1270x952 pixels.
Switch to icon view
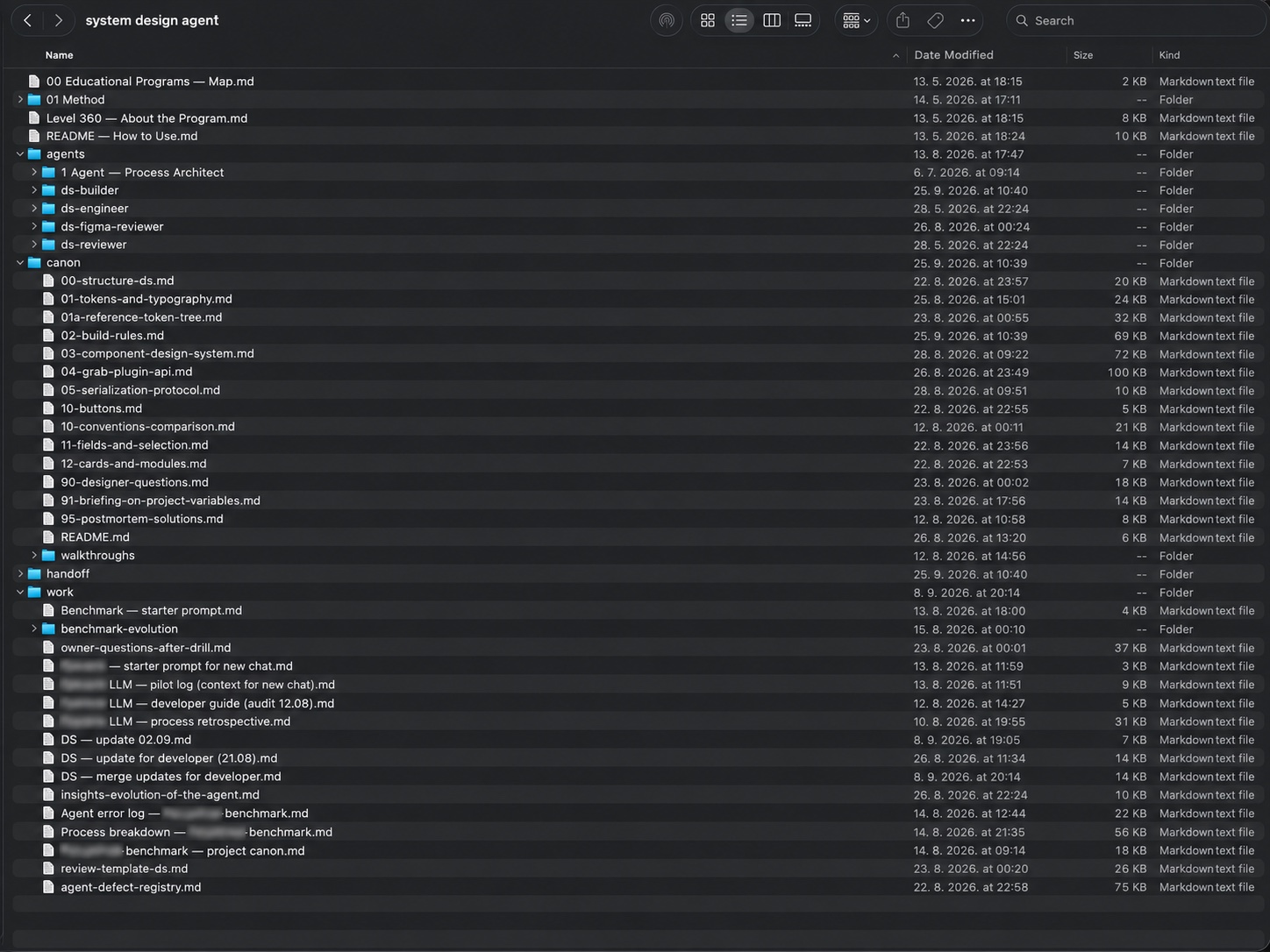coord(708,20)
